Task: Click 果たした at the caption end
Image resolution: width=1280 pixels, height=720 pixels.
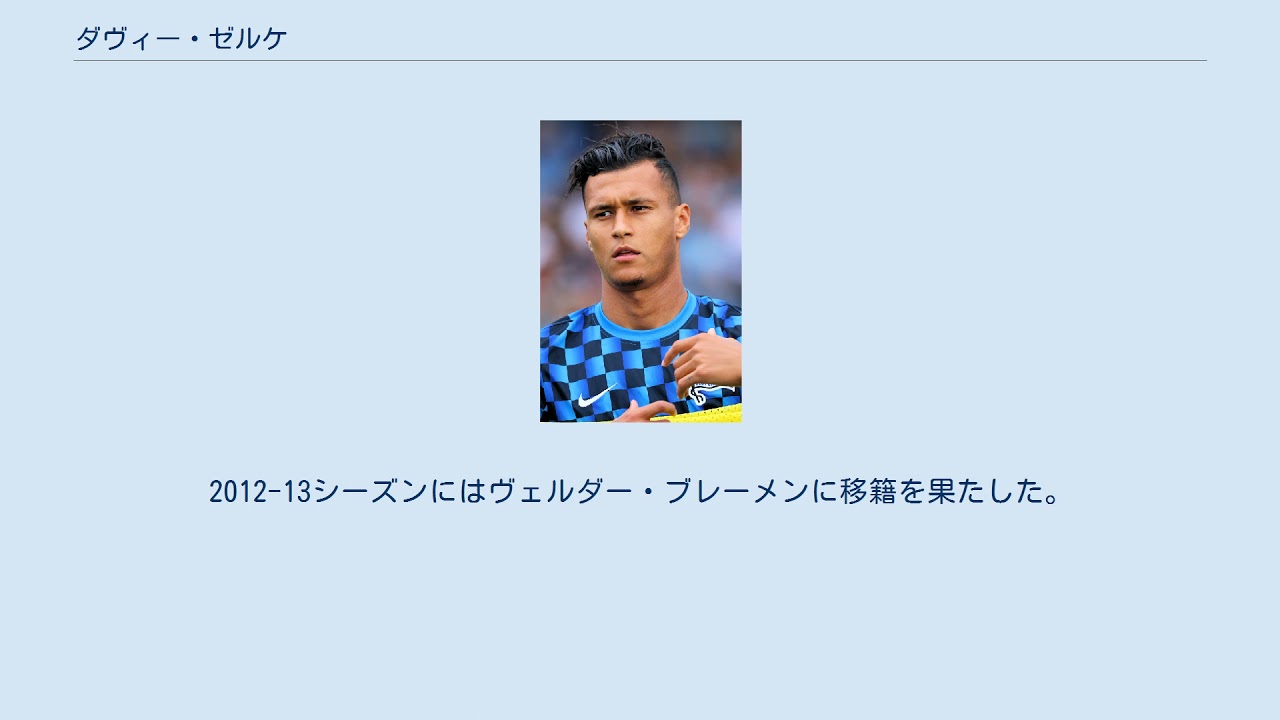Action: [984, 491]
